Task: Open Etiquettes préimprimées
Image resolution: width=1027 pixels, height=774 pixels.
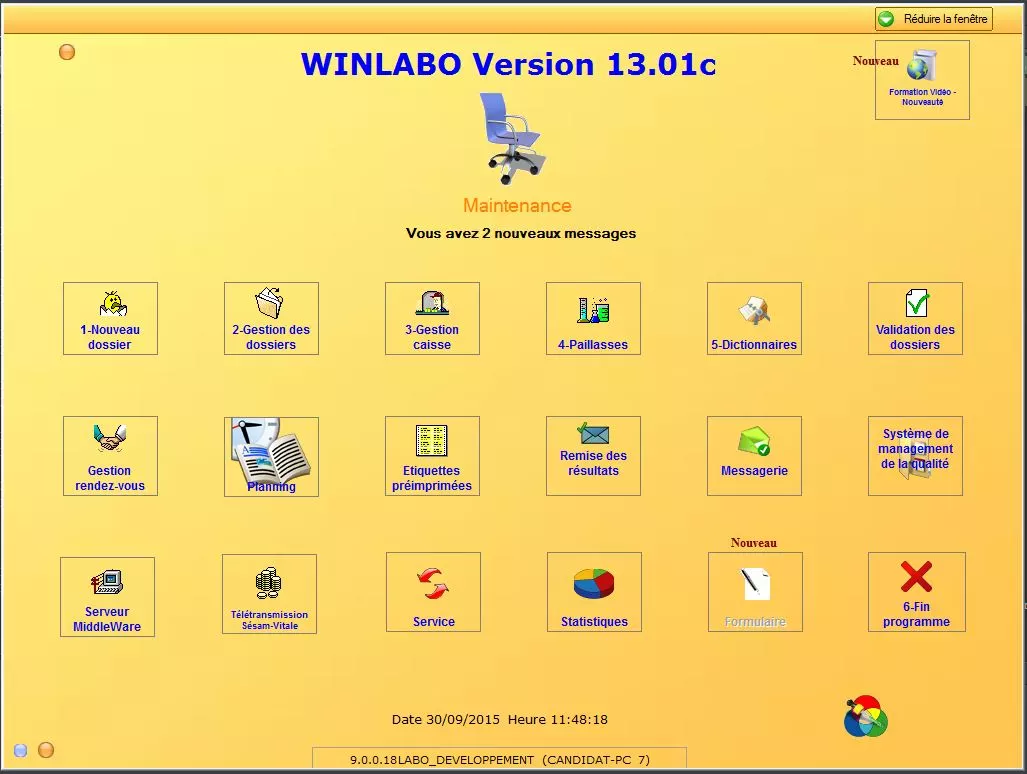Action: [432, 456]
